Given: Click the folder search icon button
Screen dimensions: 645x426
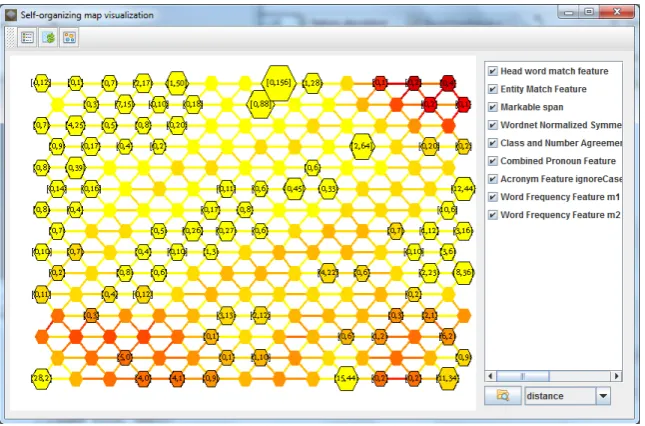Looking at the screenshot, I should coord(503,396).
